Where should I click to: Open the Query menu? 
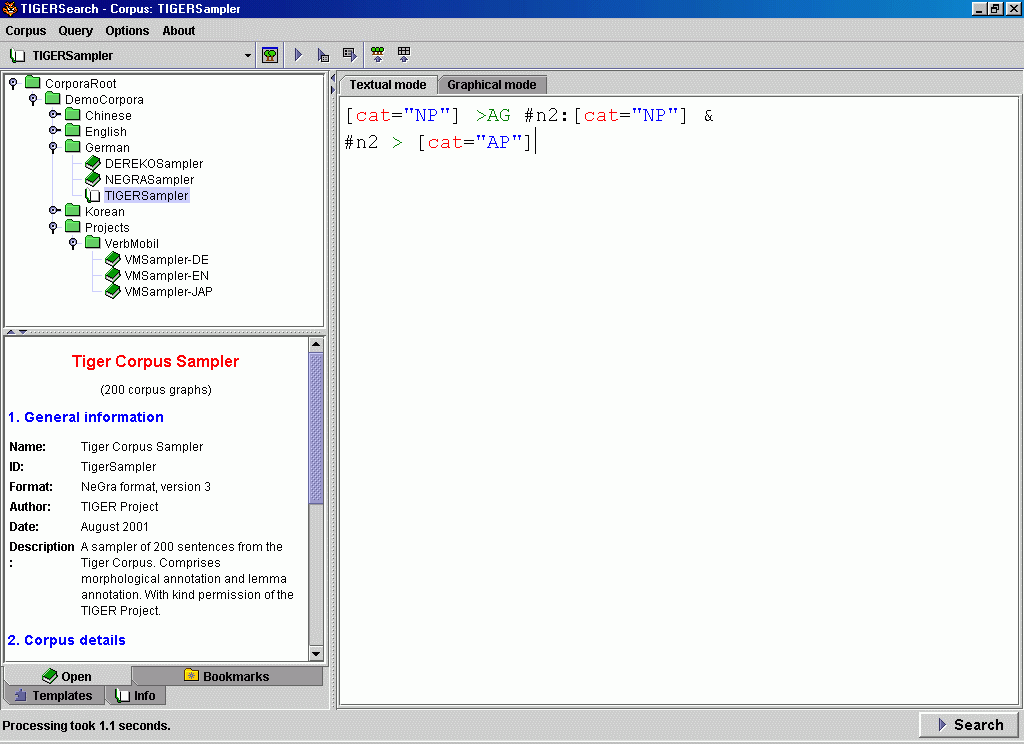tap(76, 31)
